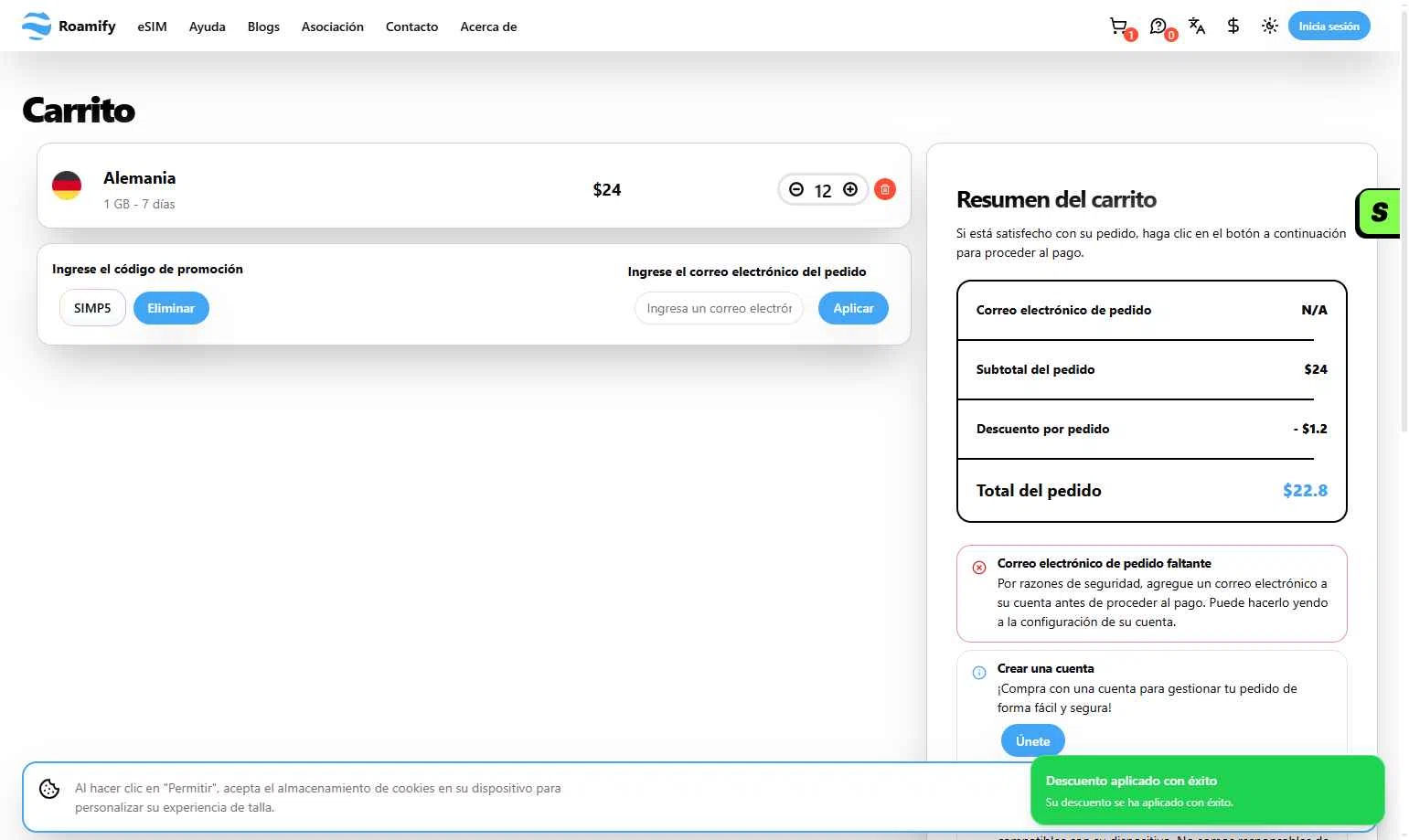Click the Descuento por pedido - $1.2 value
Viewport: 1409px width, 840px height.
(1310, 429)
